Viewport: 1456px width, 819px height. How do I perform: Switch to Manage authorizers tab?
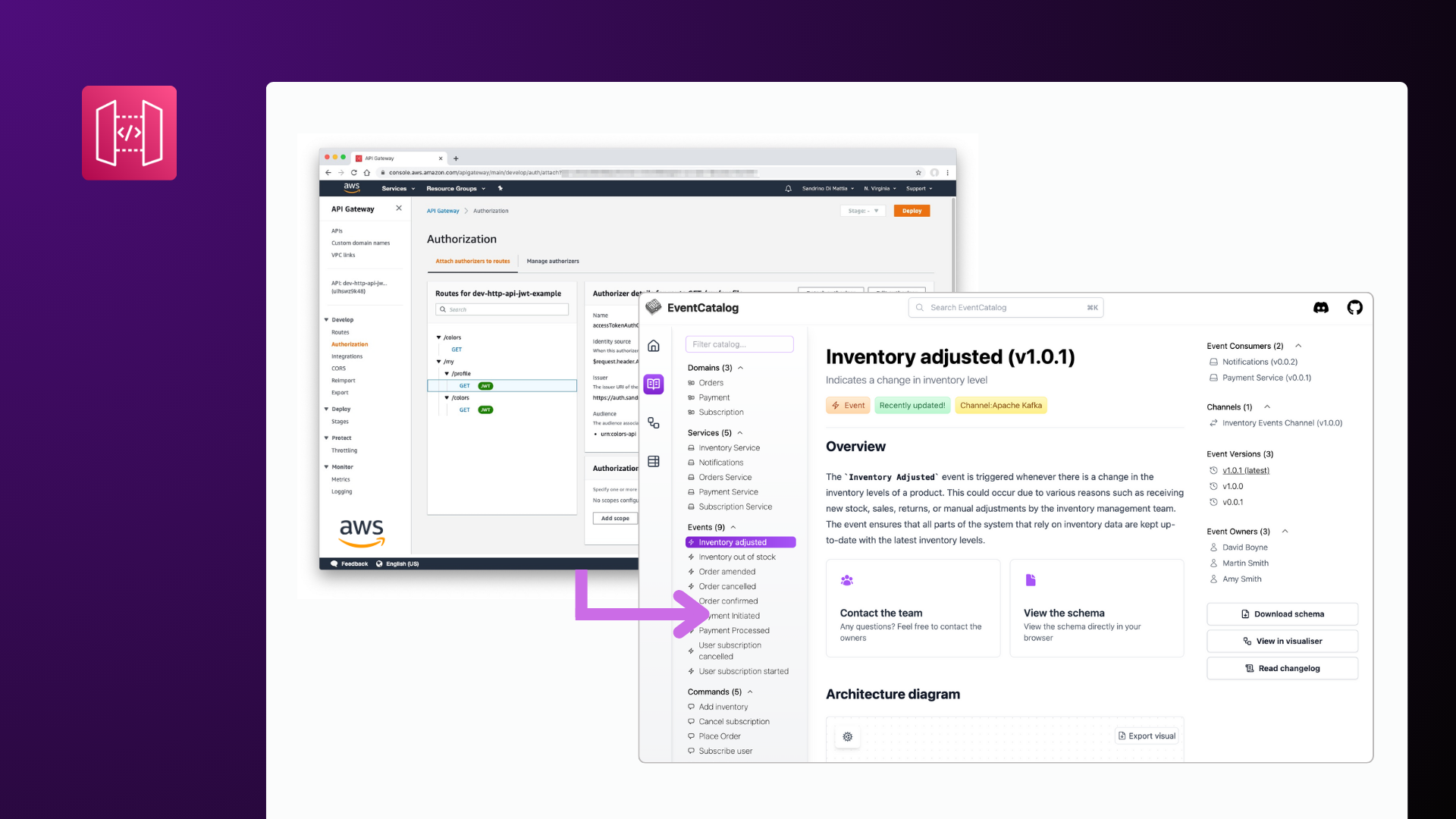(553, 261)
